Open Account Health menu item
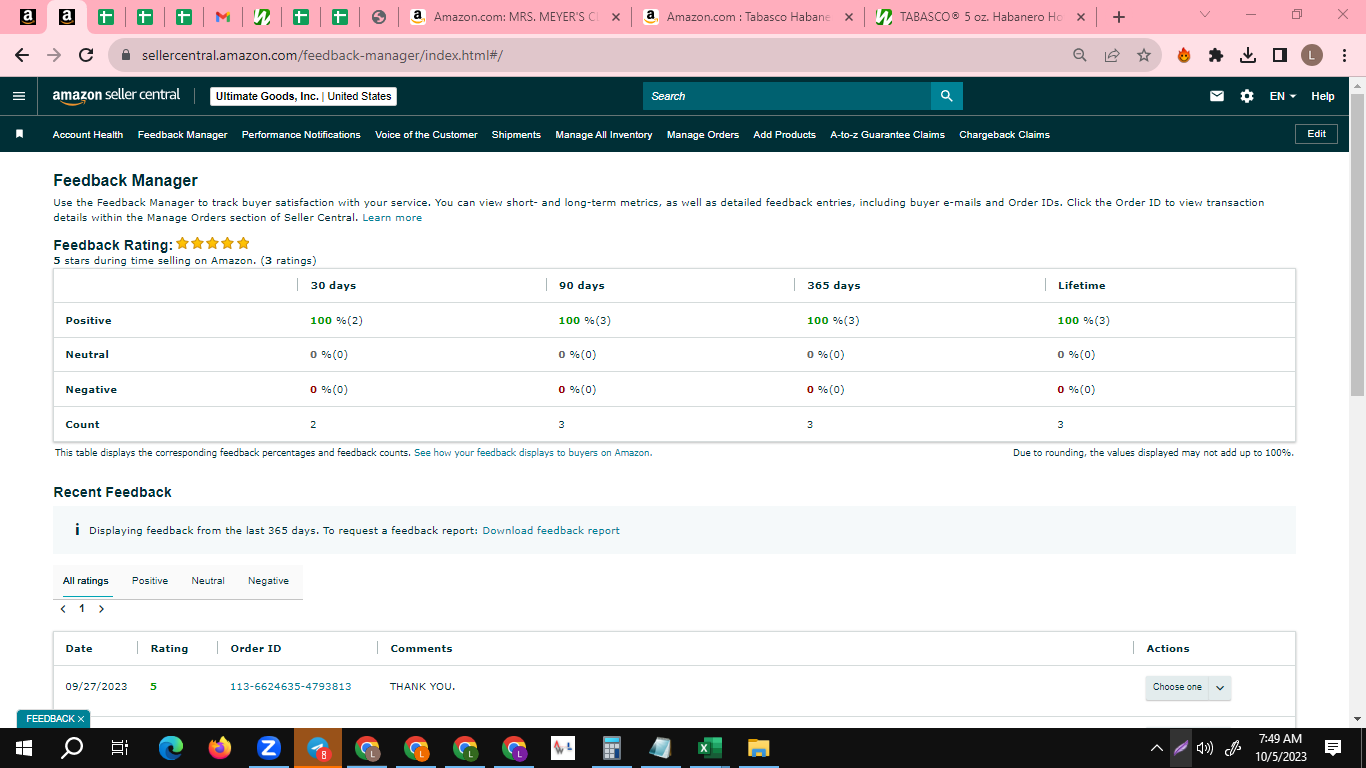The width and height of the screenshot is (1366, 768). (88, 134)
